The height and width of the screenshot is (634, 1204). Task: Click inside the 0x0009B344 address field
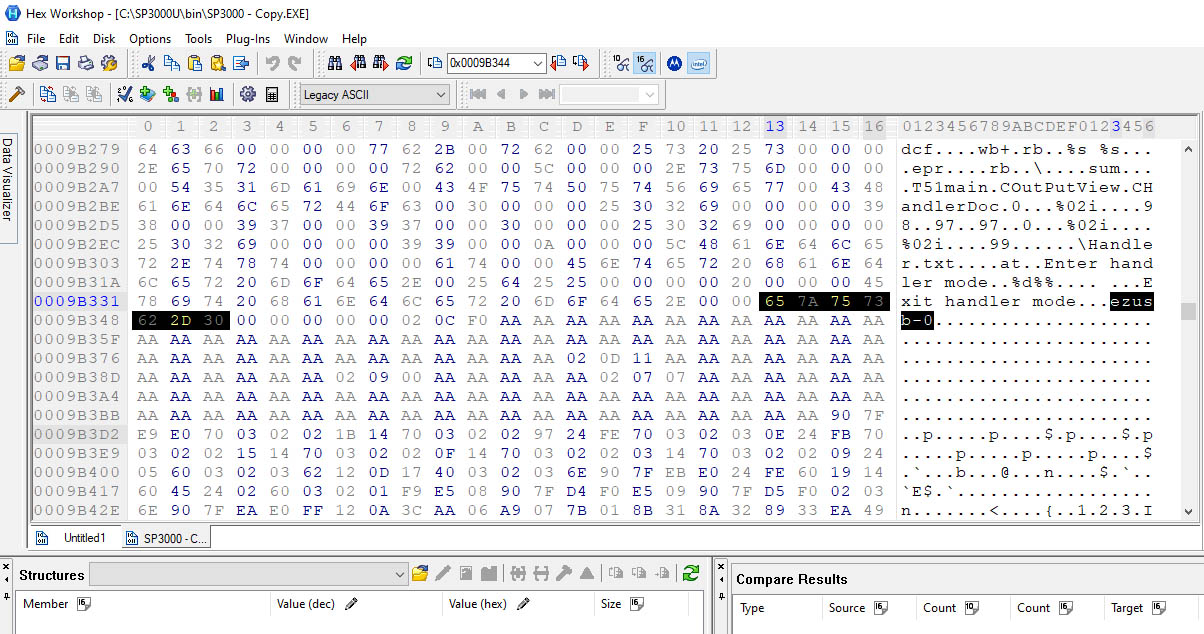(488, 63)
